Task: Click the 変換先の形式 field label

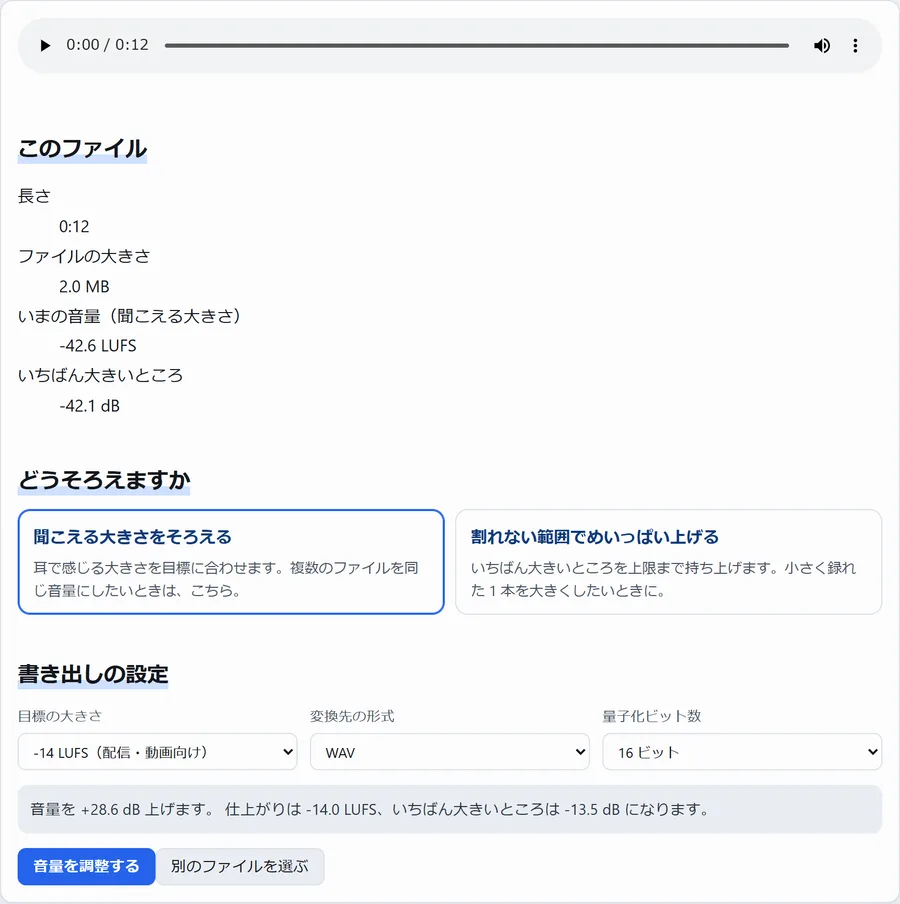Action: [352, 716]
